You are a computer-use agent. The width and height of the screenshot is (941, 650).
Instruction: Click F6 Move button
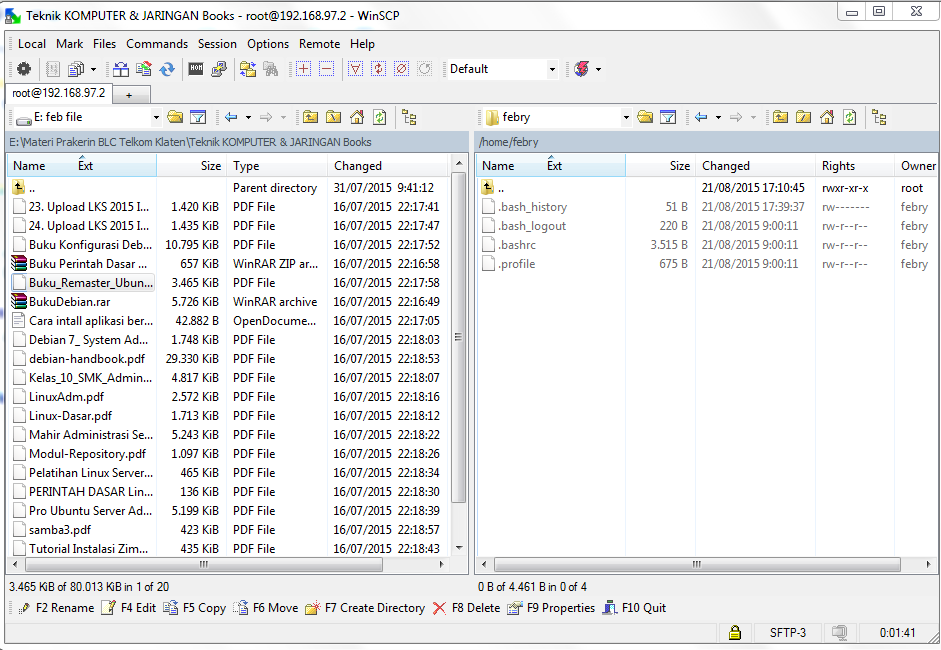[x=265, y=608]
